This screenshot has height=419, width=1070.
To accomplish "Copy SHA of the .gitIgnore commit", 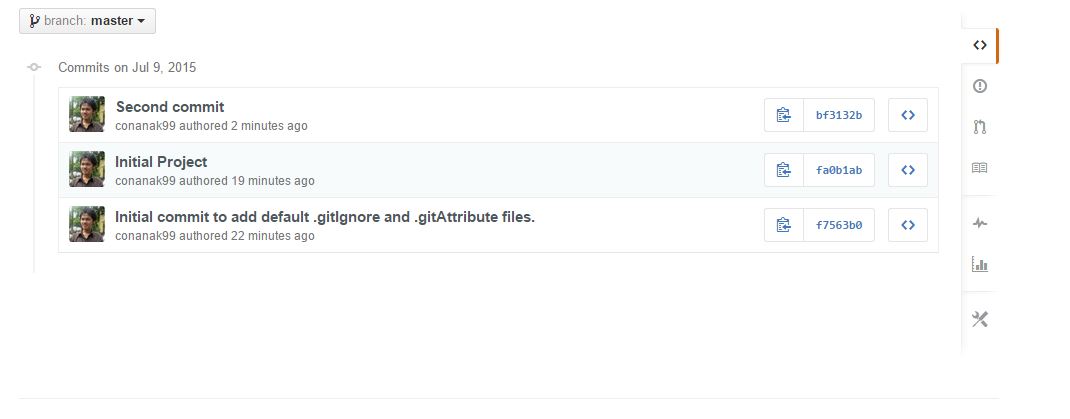I will tap(784, 225).
